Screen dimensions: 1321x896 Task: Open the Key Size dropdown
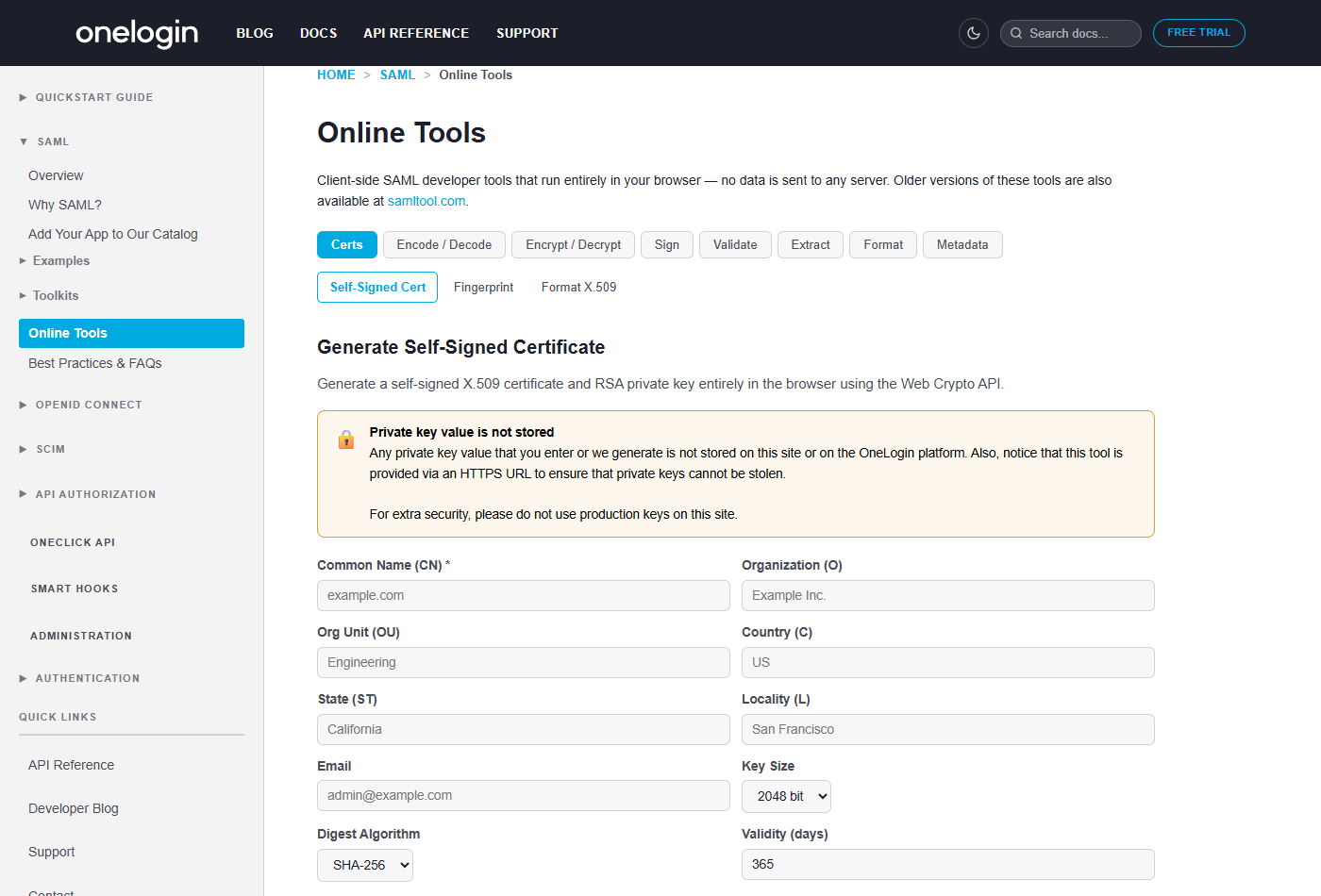point(786,796)
